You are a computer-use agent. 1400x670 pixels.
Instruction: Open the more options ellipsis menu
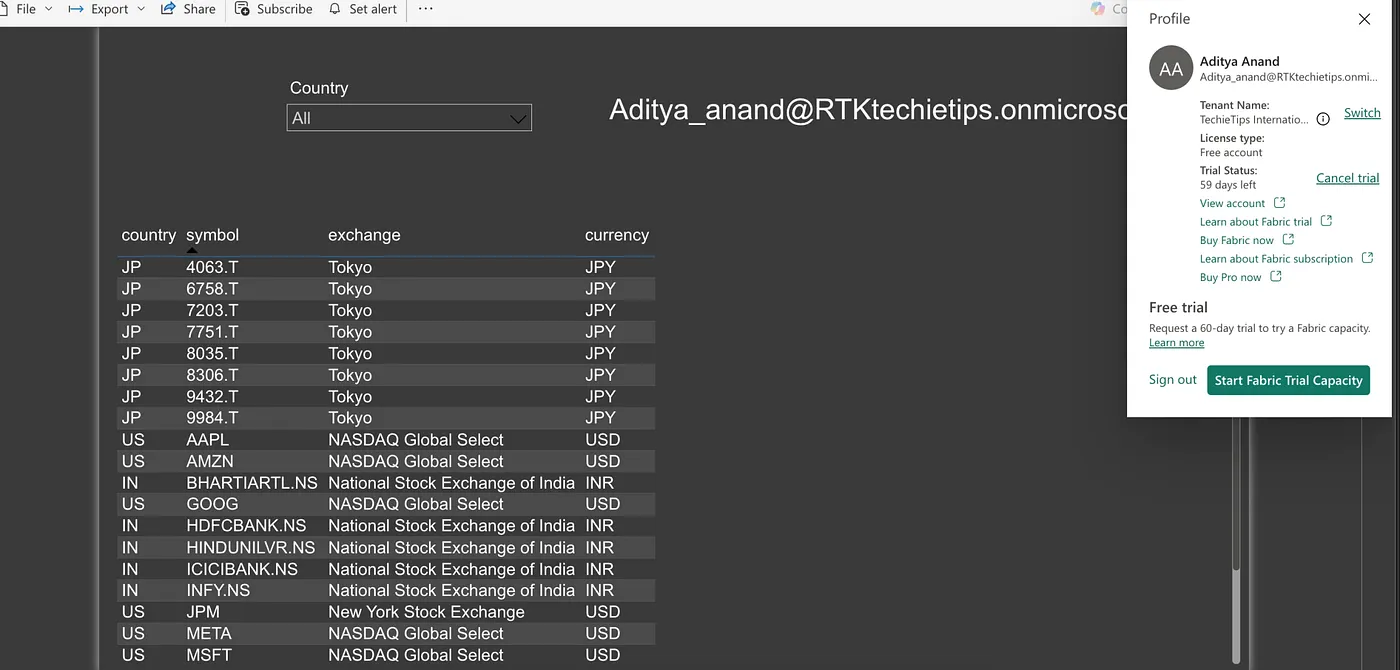click(426, 8)
